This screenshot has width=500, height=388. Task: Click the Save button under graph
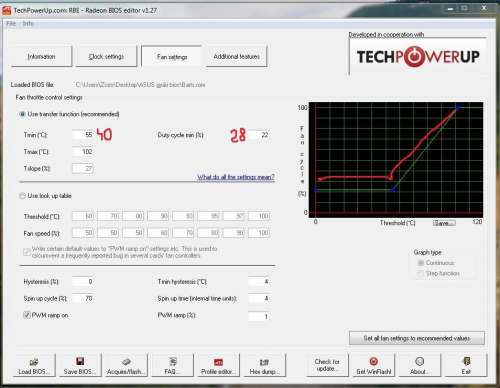[x=444, y=223]
